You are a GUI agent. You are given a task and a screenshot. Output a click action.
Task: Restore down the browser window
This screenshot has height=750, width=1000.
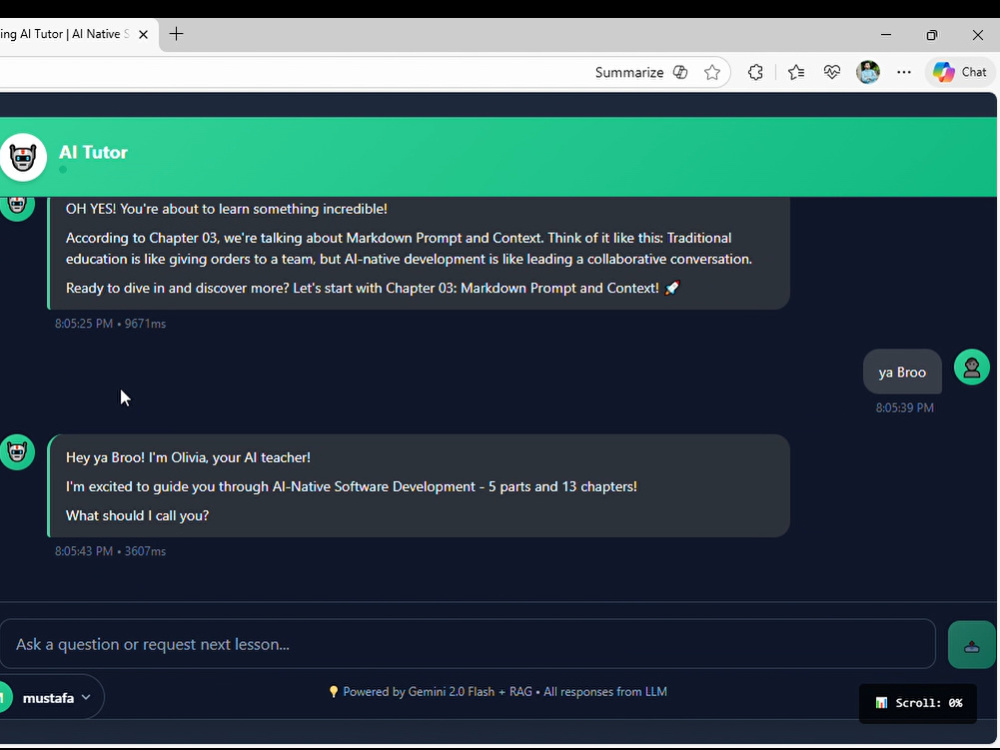tap(932, 34)
